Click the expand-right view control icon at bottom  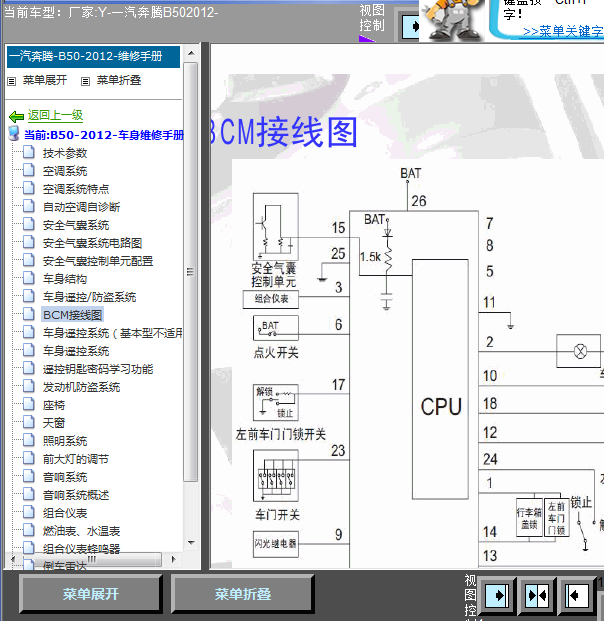pyautogui.click(x=497, y=595)
